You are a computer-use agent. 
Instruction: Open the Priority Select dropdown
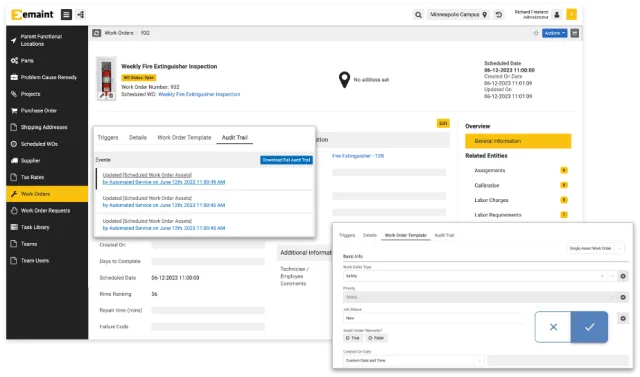point(480,297)
